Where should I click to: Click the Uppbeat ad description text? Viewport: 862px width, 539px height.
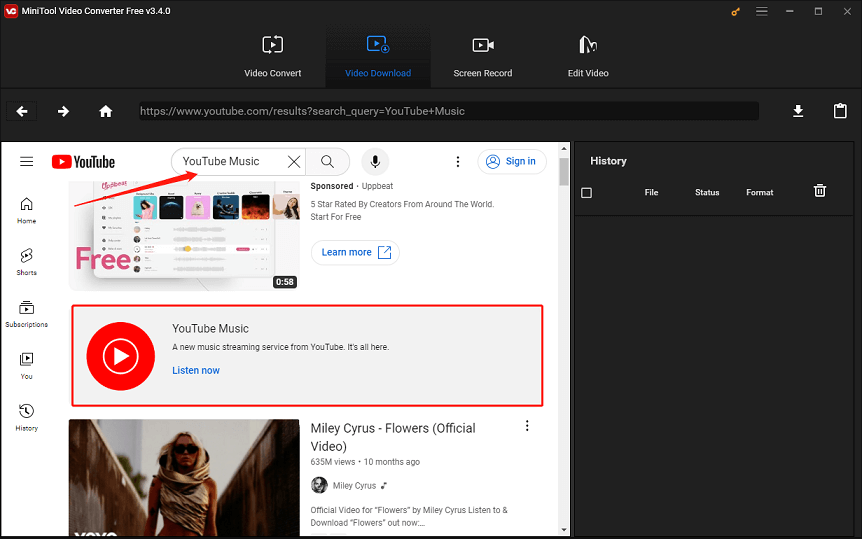pyautogui.click(x=402, y=211)
